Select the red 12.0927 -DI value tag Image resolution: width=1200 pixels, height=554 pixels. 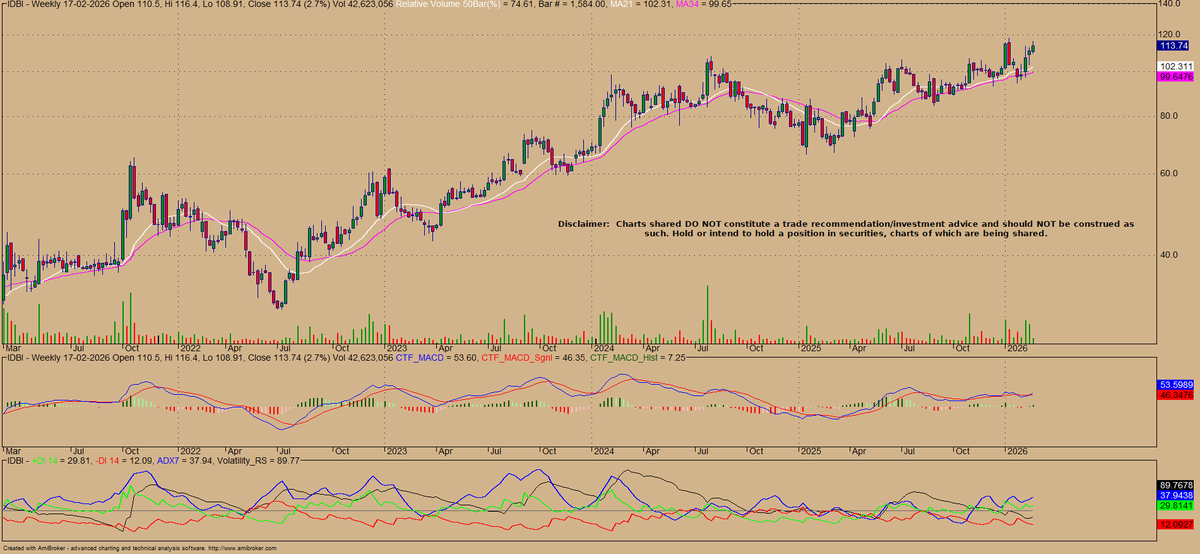pos(1173,524)
